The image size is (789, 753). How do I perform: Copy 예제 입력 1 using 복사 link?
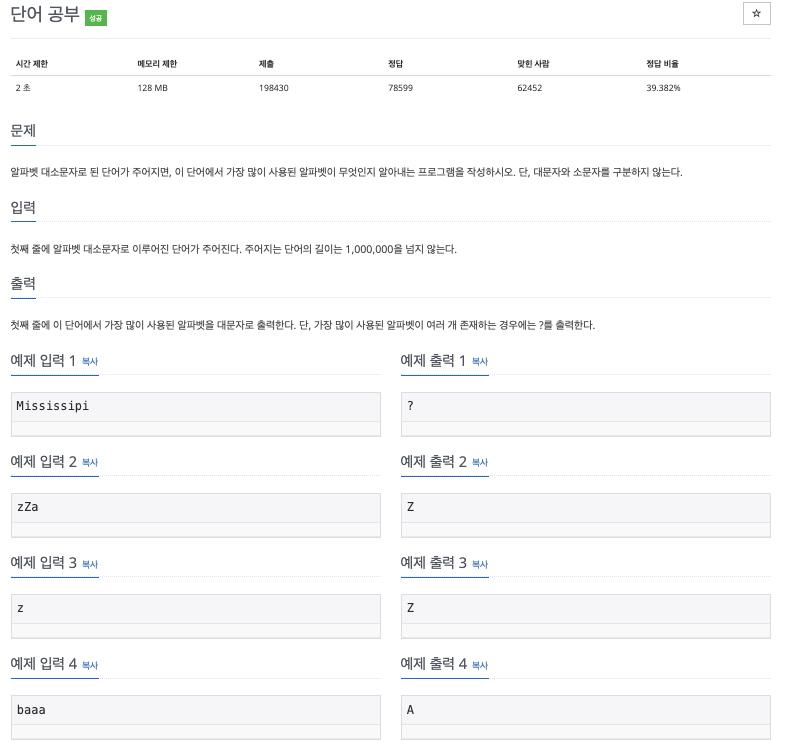click(x=90, y=361)
